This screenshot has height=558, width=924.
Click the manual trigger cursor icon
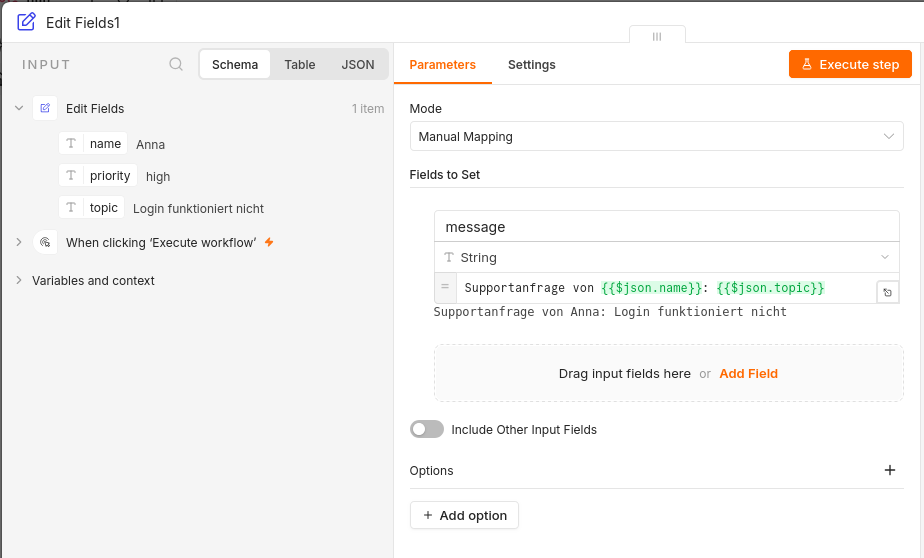tap(45, 242)
